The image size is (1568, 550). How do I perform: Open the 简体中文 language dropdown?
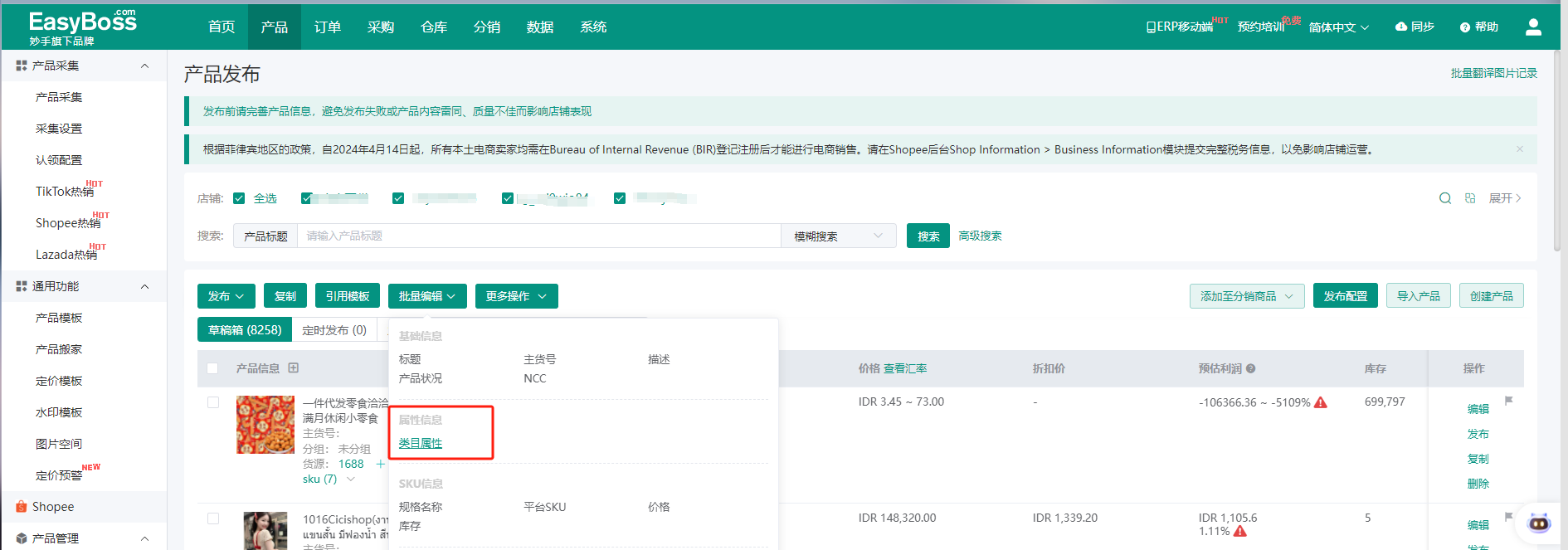[x=1338, y=27]
